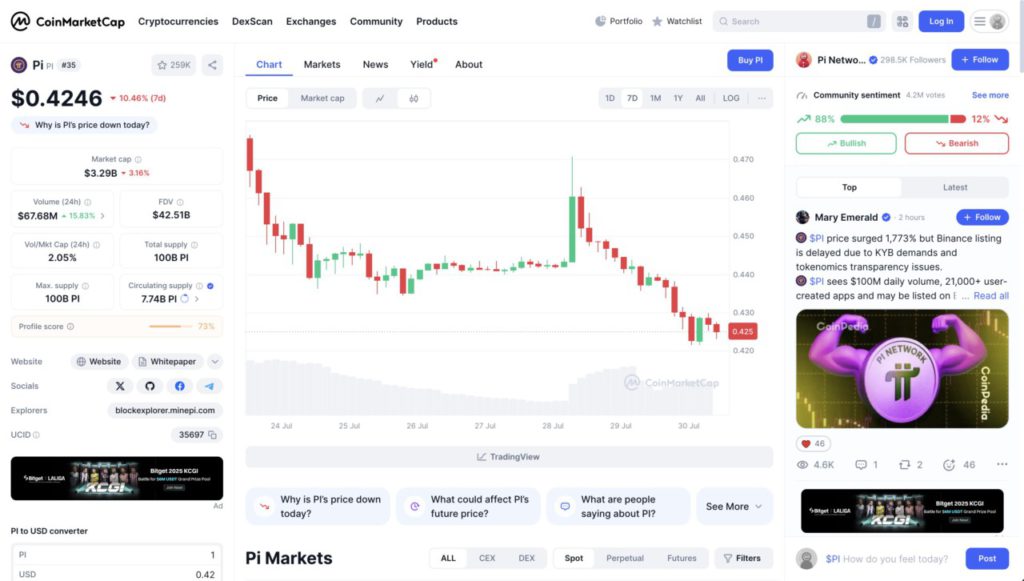Click the Buy Pi button
1024x581 pixels.
(x=750, y=60)
